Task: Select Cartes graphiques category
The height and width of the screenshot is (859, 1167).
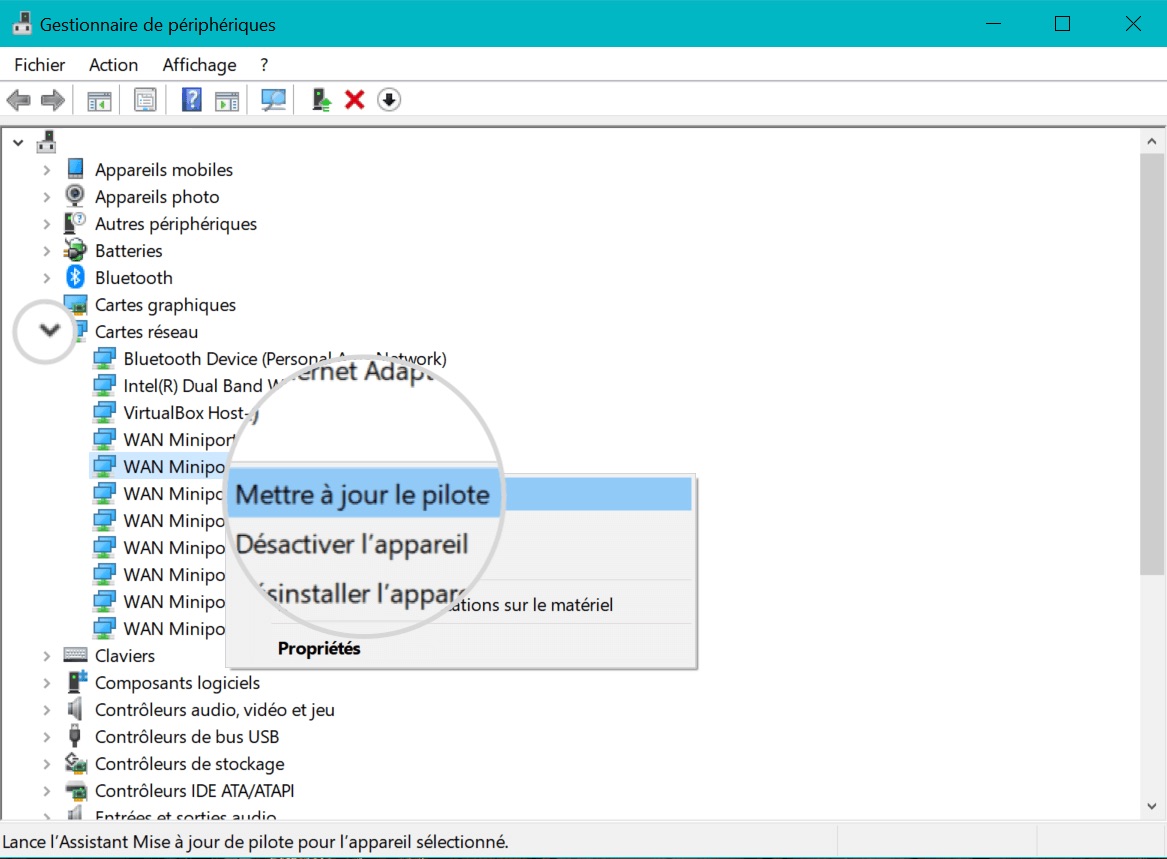Action: click(165, 304)
